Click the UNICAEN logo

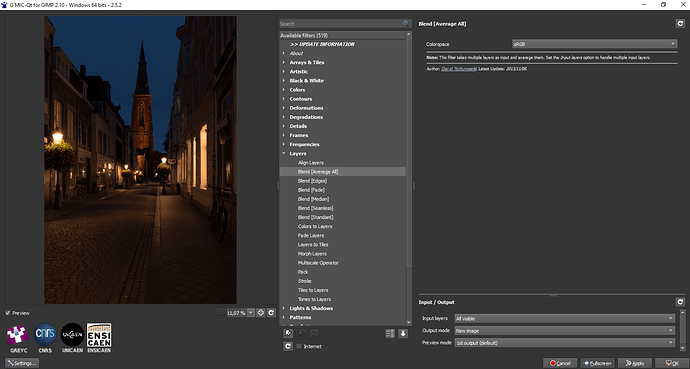[x=72, y=335]
